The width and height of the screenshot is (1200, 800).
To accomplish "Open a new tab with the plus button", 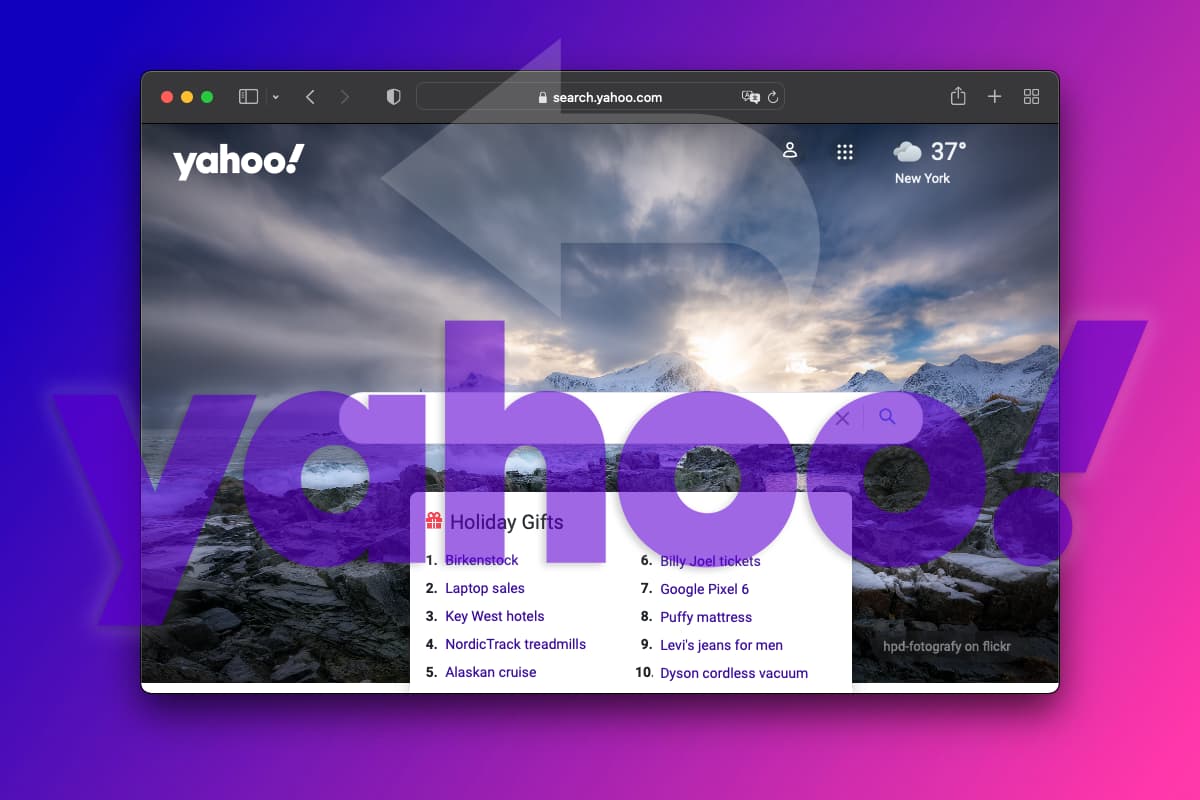I will click(995, 97).
